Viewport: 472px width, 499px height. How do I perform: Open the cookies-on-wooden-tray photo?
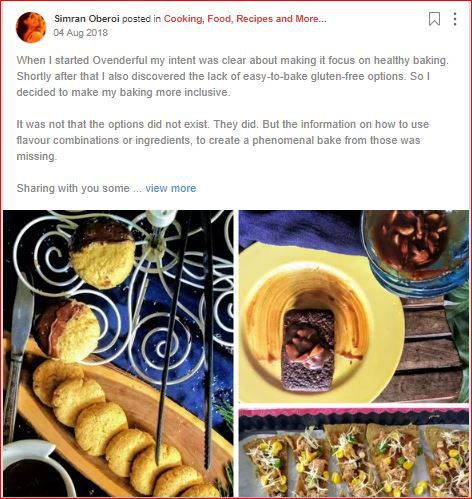(118, 353)
